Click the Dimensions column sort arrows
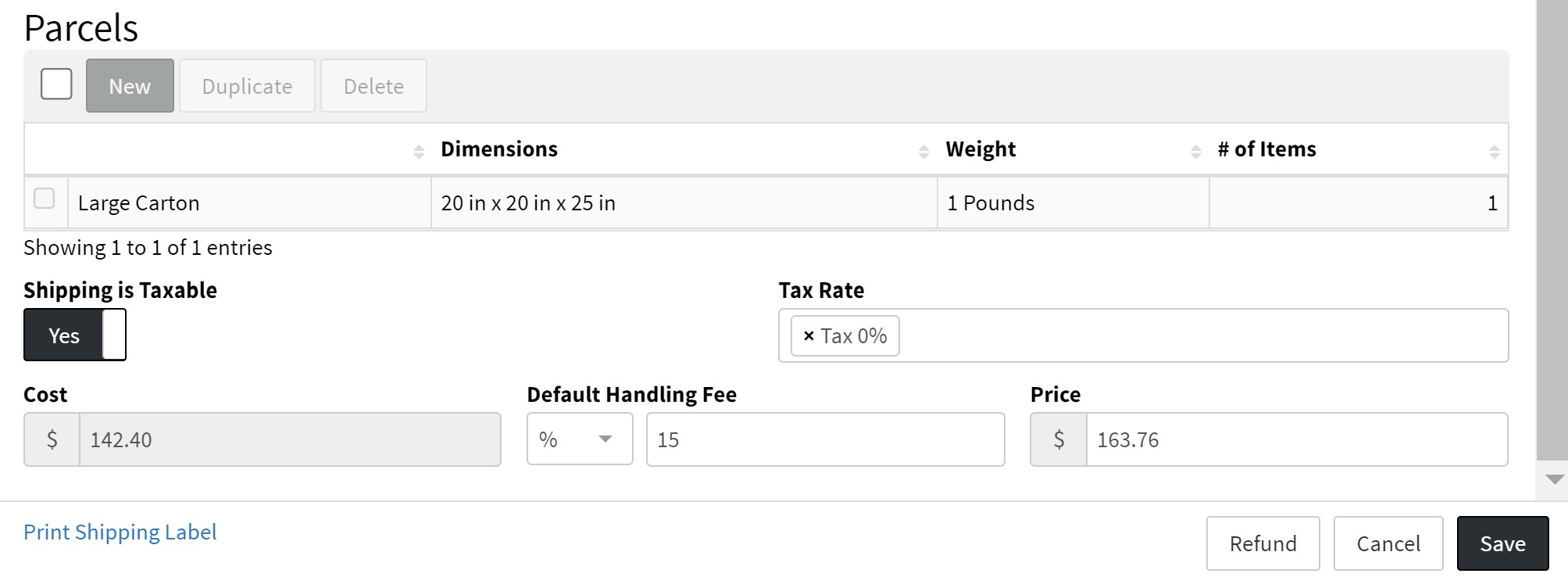 click(923, 151)
